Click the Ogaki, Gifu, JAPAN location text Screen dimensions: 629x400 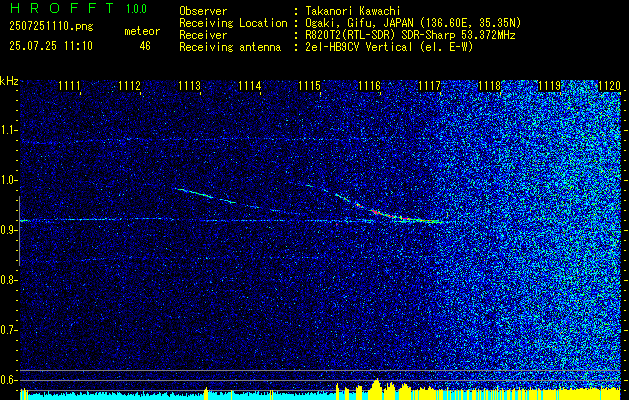[x=411, y=23]
